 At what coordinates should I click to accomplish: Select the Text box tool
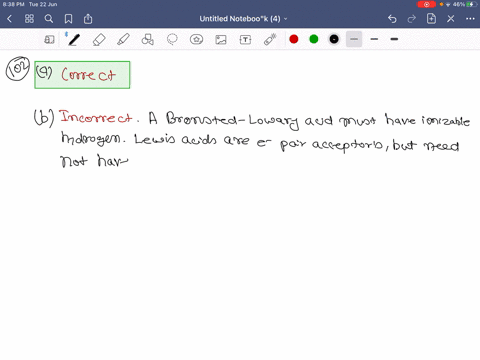245,40
